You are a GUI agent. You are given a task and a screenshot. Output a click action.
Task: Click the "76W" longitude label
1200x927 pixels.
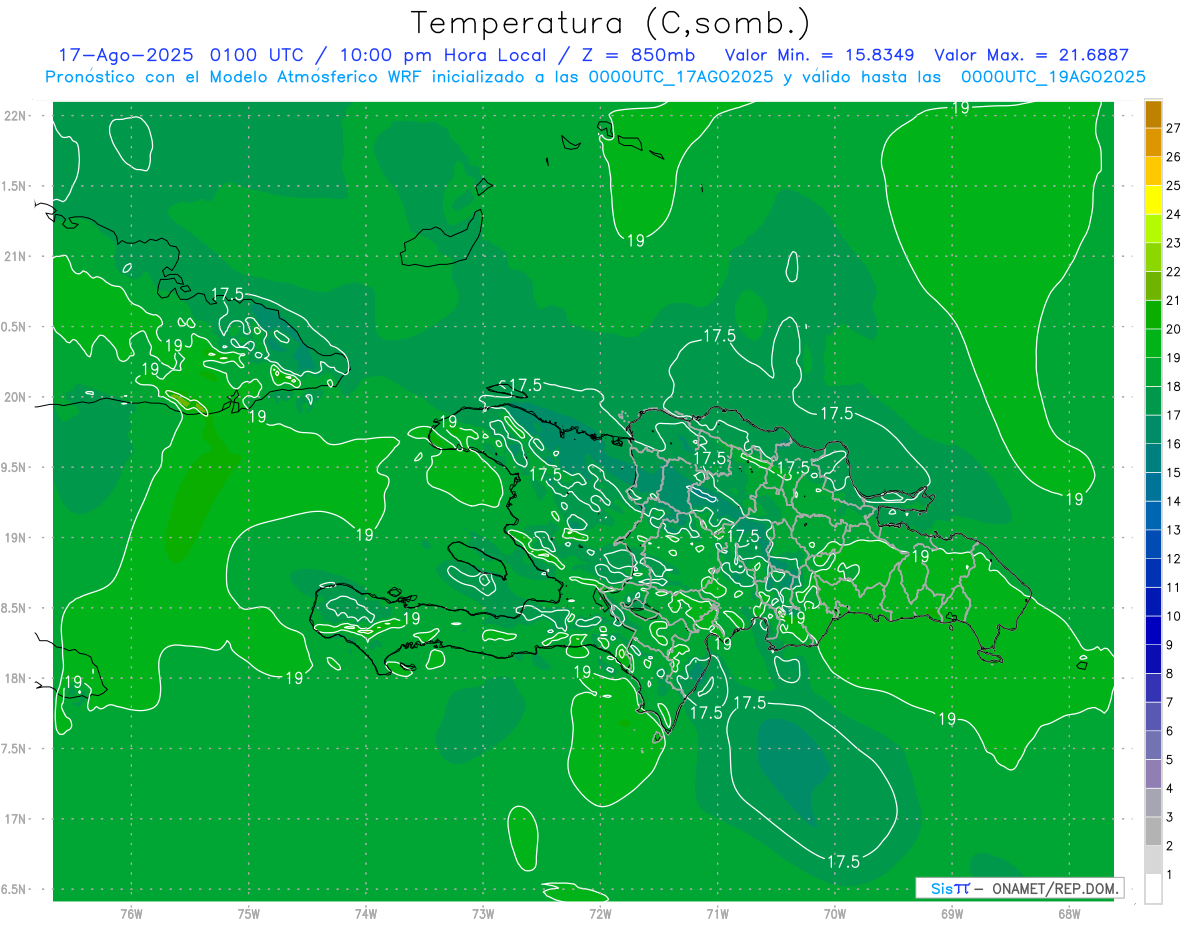pyautogui.click(x=131, y=913)
